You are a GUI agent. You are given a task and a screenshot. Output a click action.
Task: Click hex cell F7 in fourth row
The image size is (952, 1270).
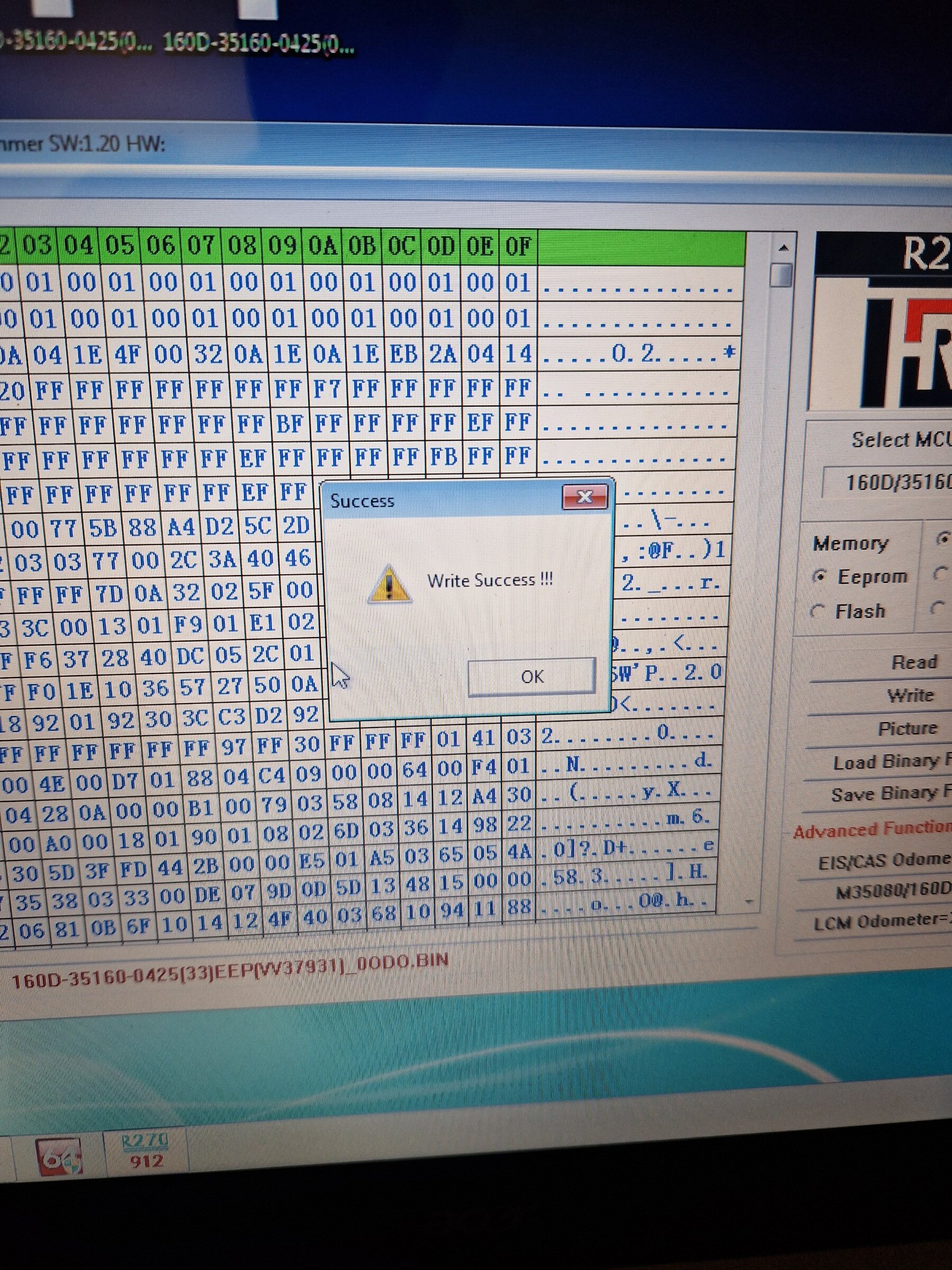click(327, 389)
